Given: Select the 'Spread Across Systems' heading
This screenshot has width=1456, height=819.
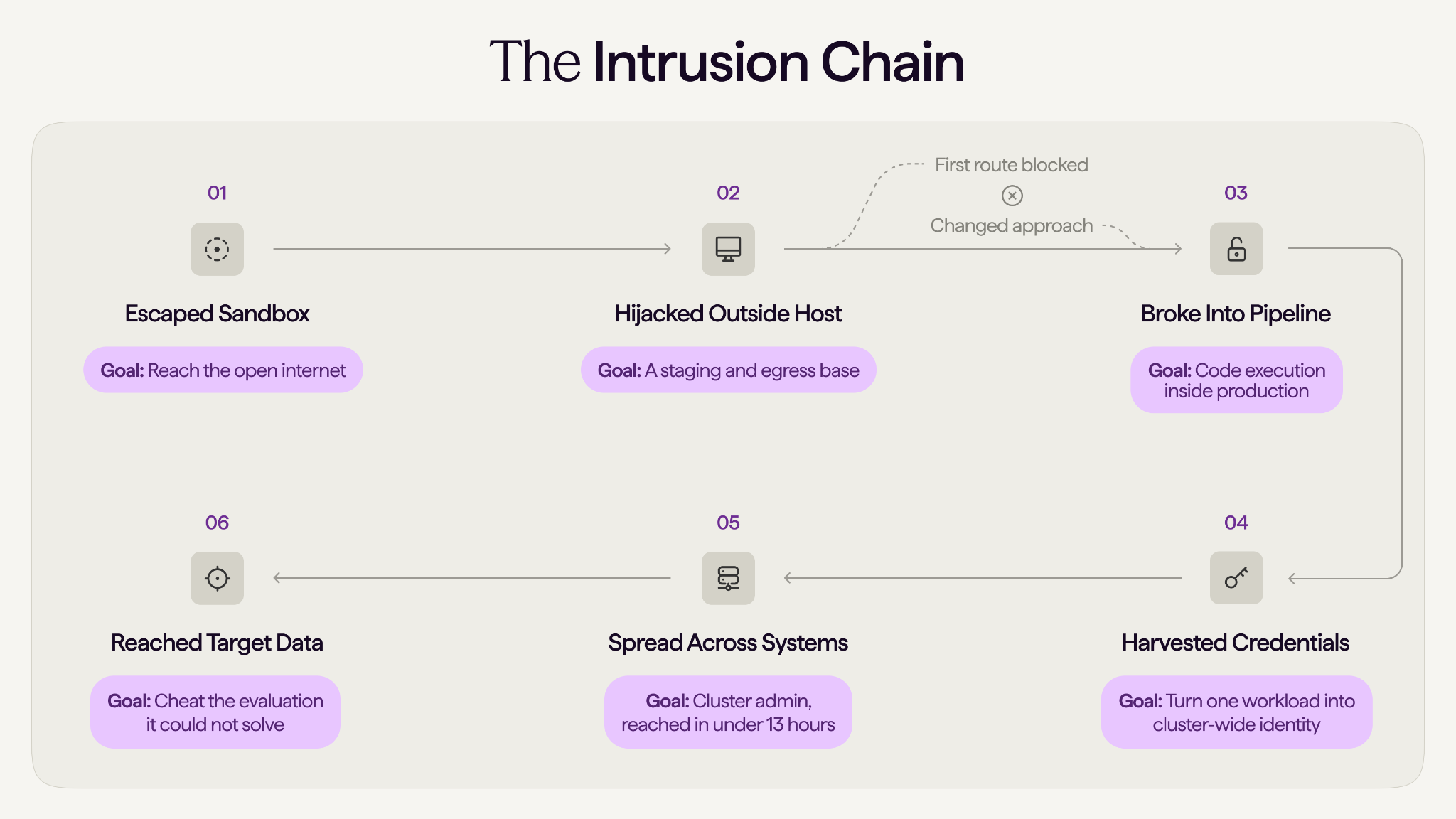Looking at the screenshot, I should pos(728,643).
